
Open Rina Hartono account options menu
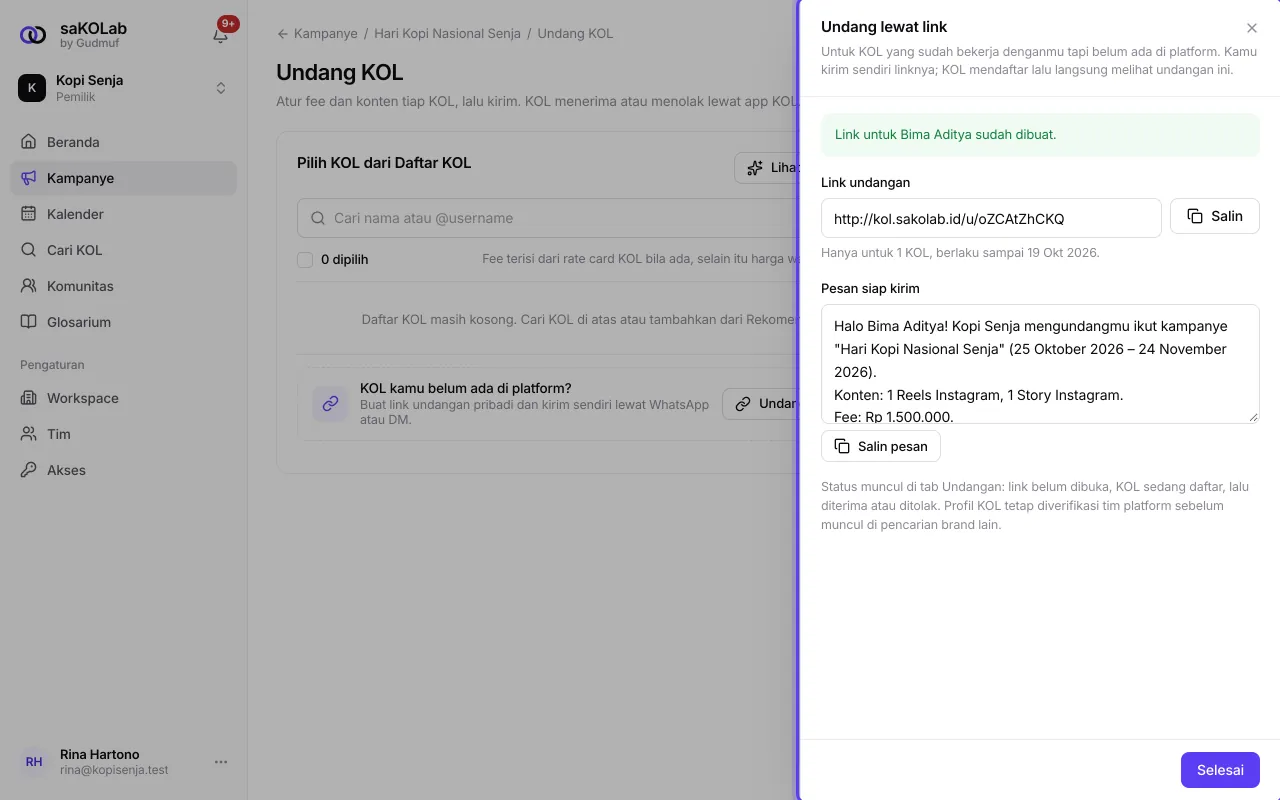point(221,762)
